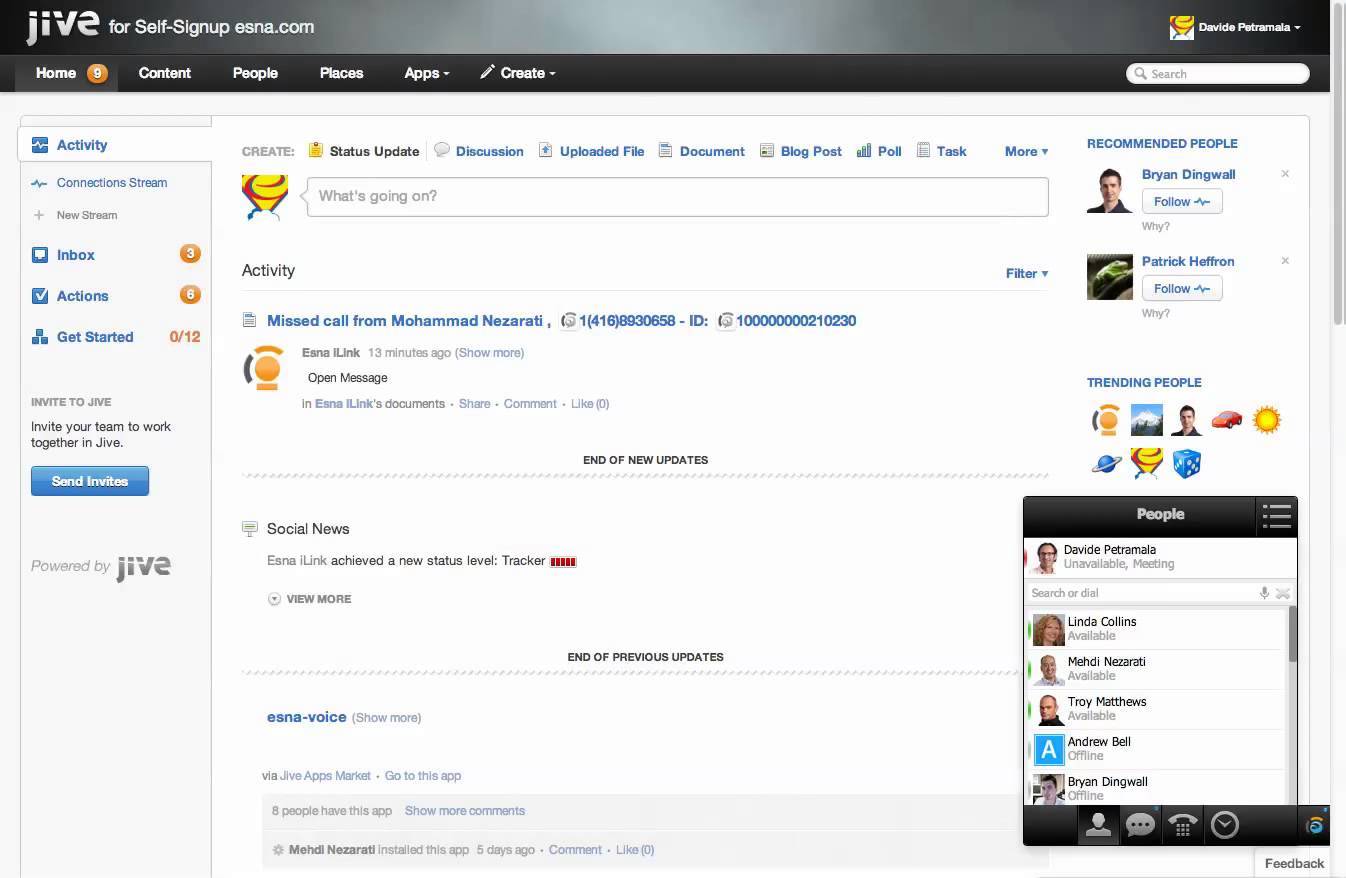Open the Inbox
Screen dimensions: 1346x878
pyautogui.click(x=75, y=255)
